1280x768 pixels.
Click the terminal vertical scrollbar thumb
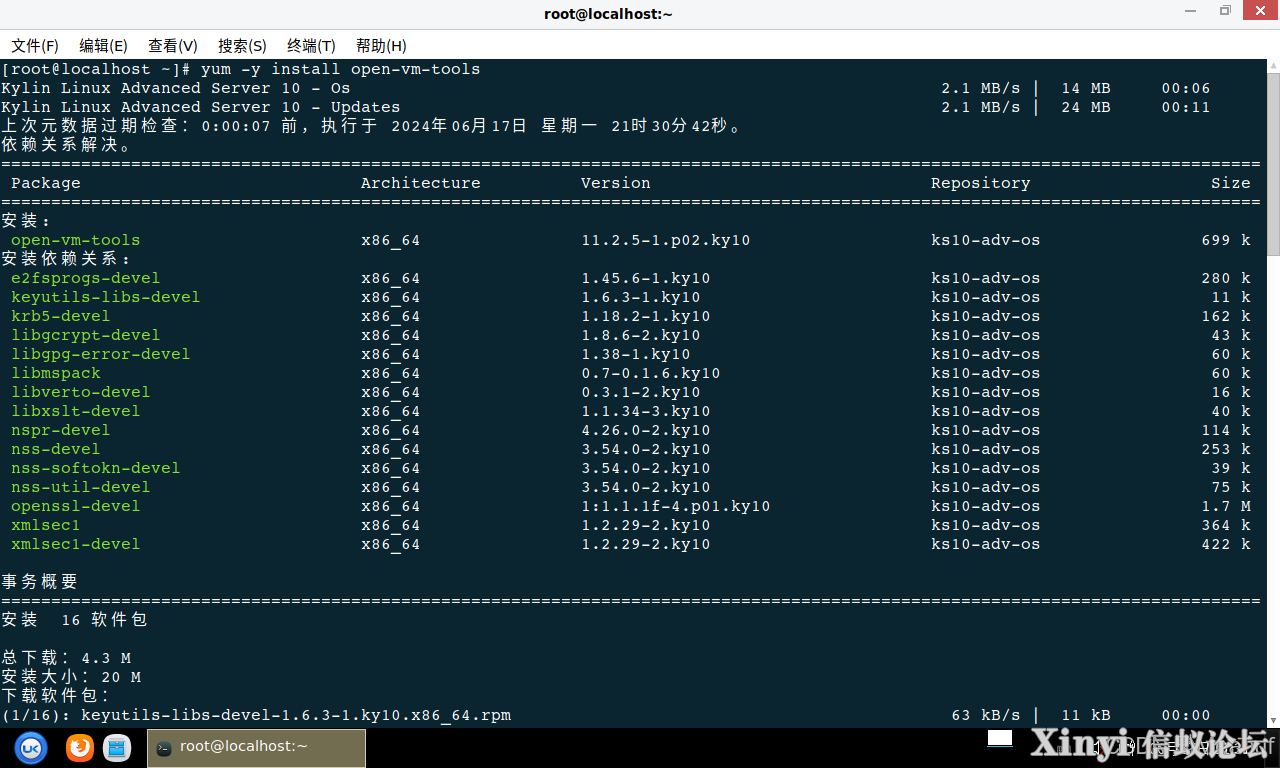pyautogui.click(x=1273, y=164)
